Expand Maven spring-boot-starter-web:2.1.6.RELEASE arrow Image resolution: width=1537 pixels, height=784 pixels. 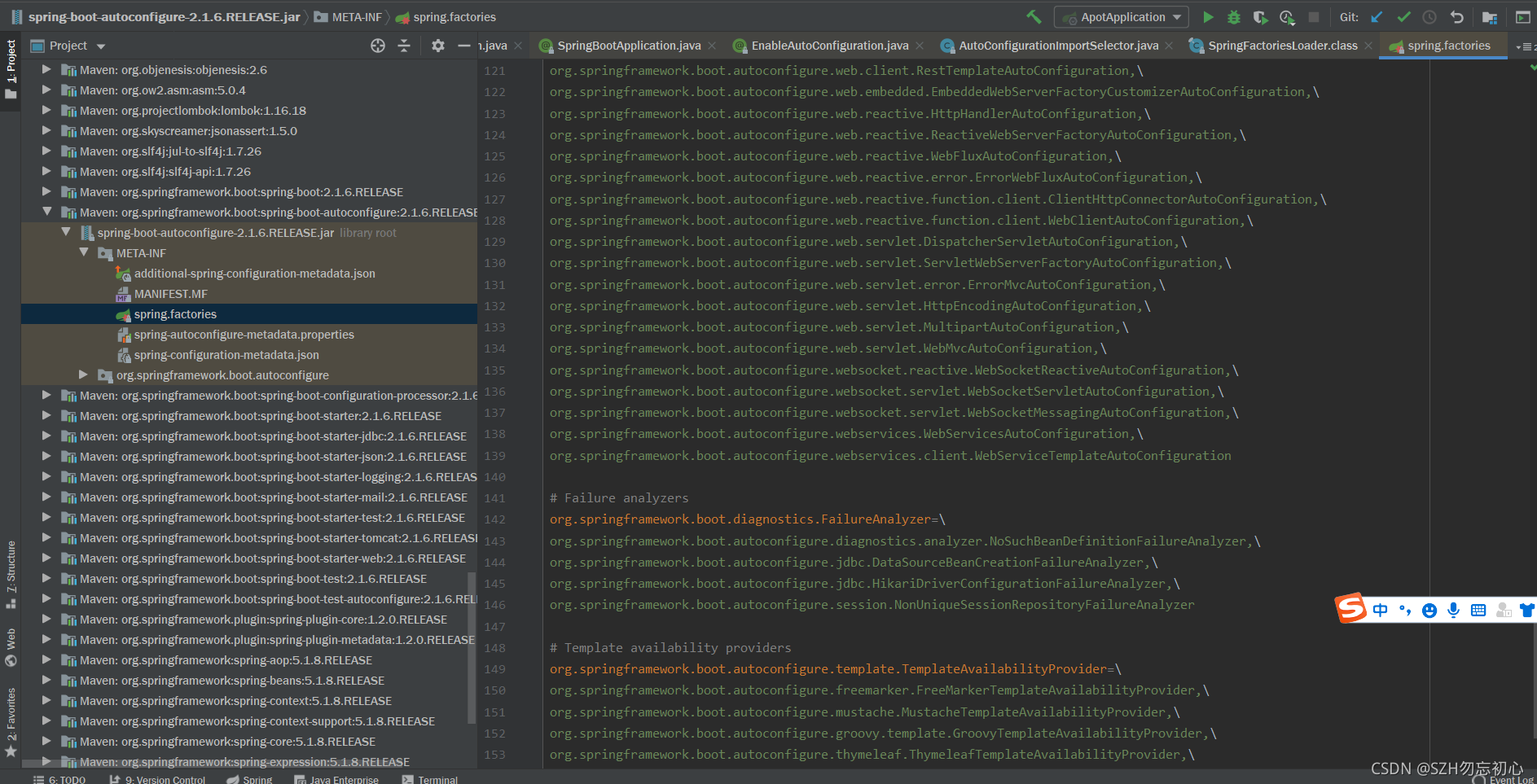pyautogui.click(x=46, y=558)
